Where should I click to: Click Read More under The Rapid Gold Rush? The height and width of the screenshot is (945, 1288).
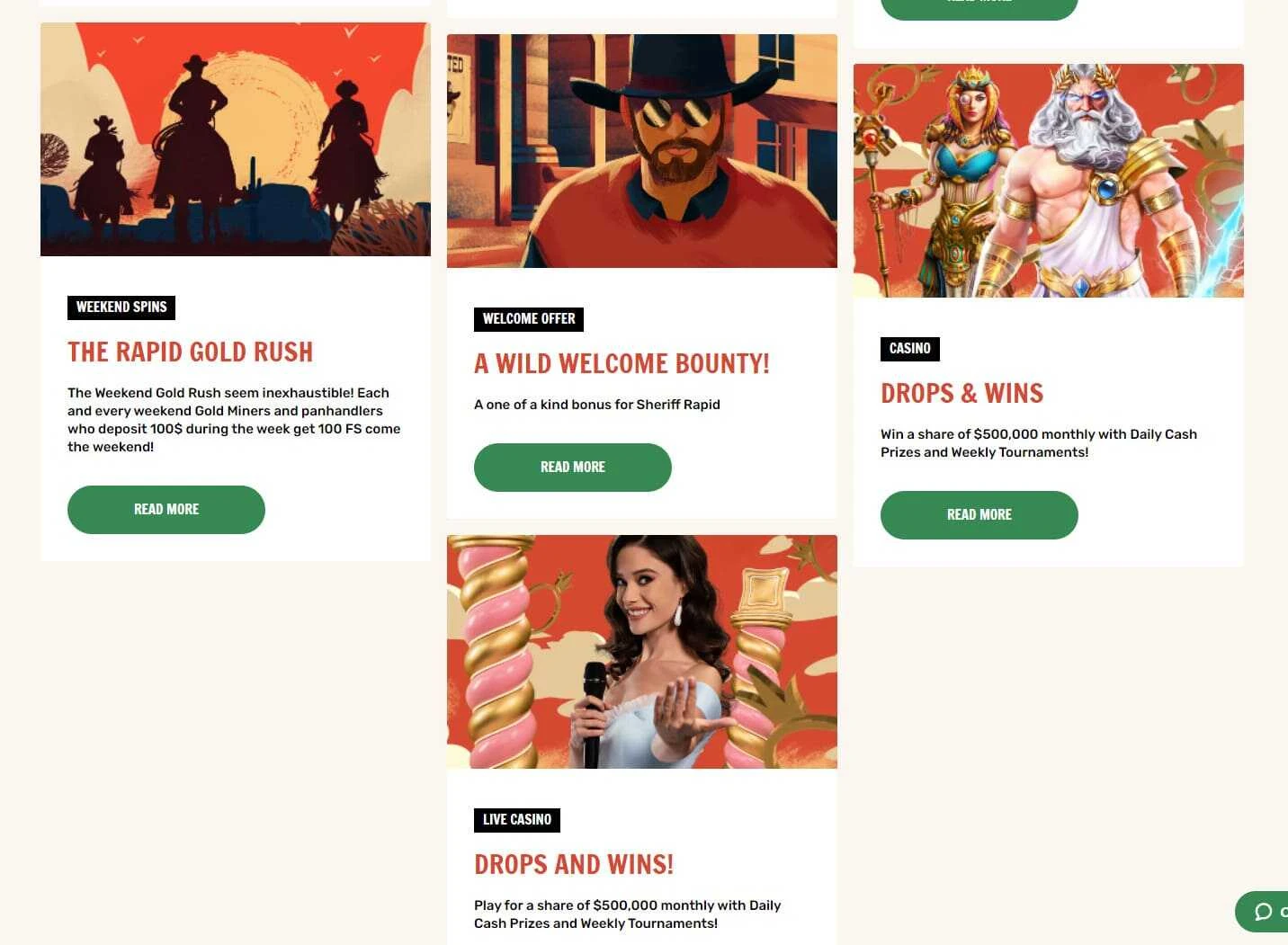(166, 510)
